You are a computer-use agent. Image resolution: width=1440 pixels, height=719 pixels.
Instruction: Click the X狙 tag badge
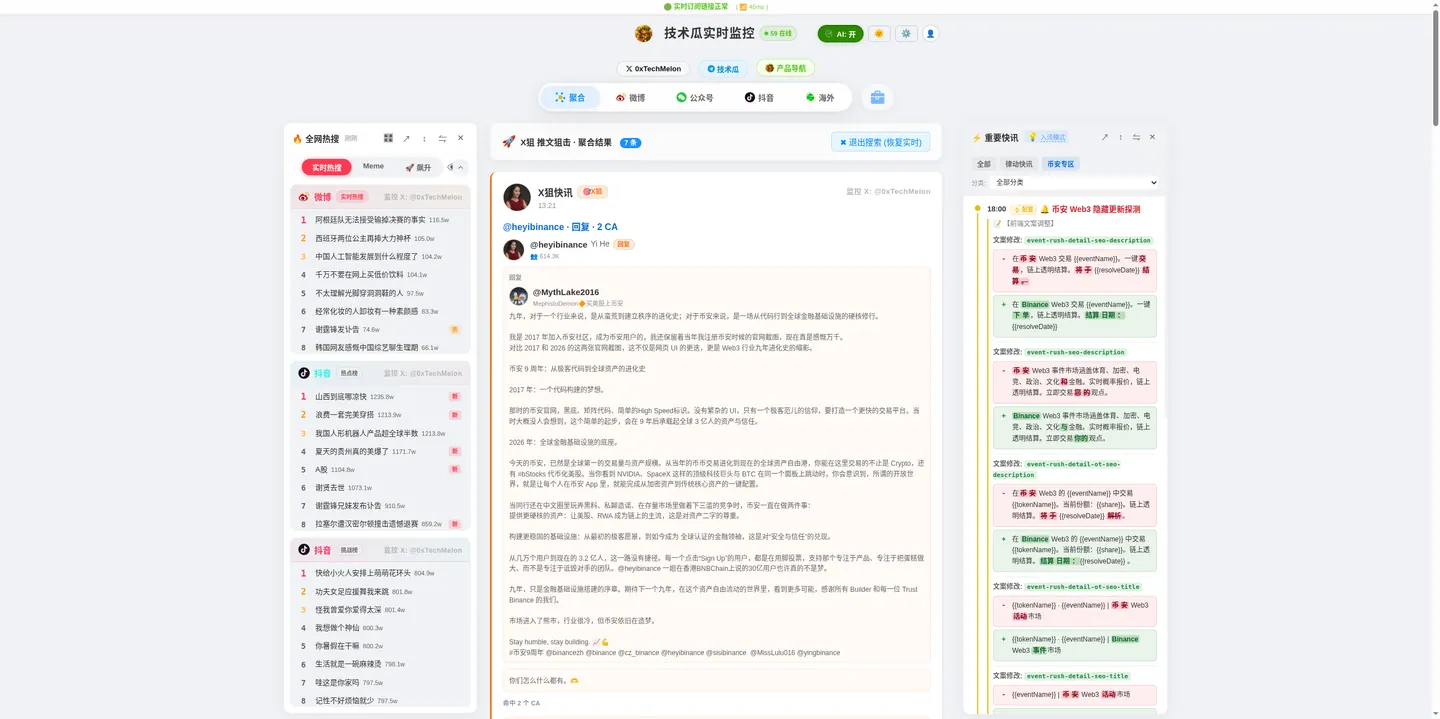pos(592,191)
